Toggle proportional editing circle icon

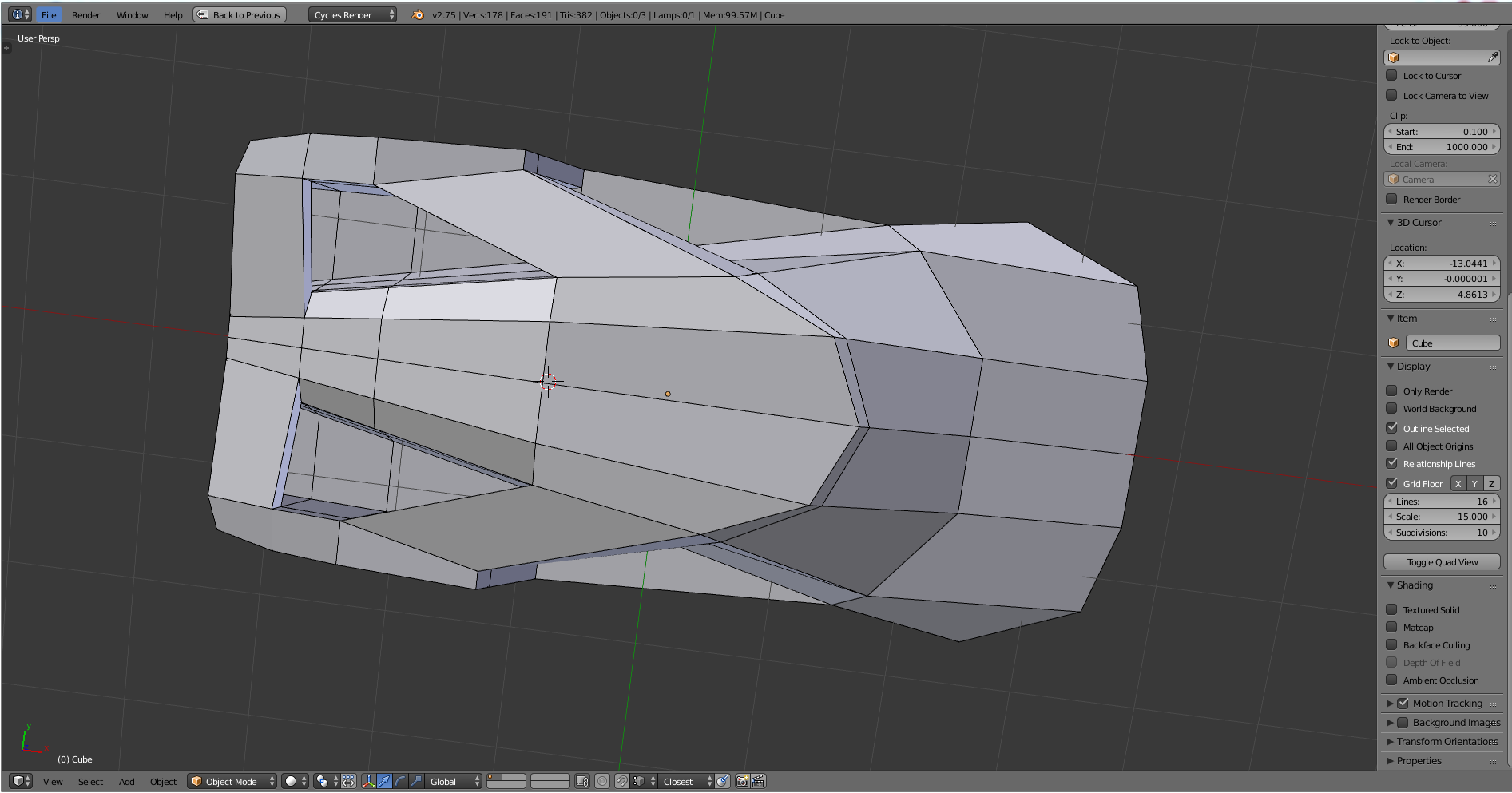click(x=602, y=781)
